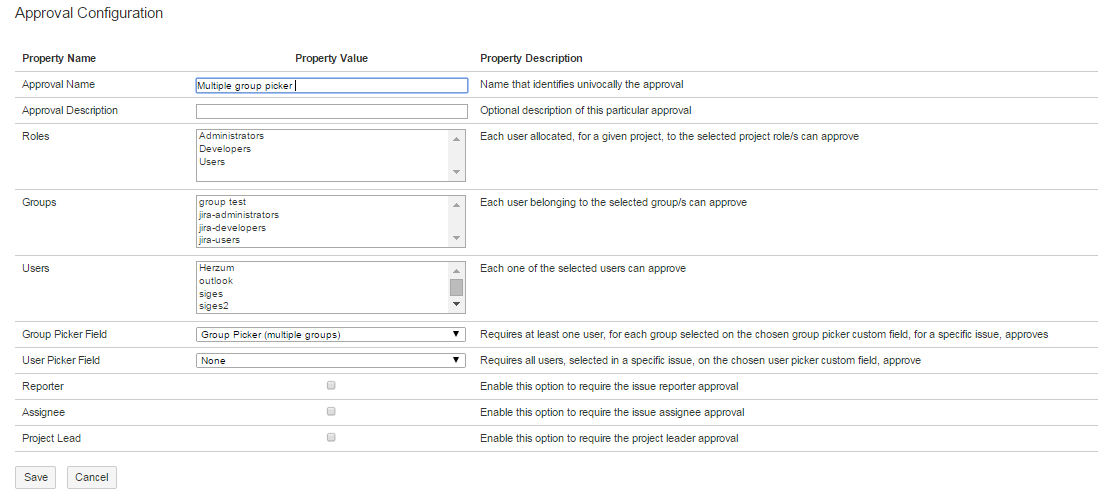Select Administrators in the Roles list
This screenshot has width=1098, height=501.
coord(231,136)
